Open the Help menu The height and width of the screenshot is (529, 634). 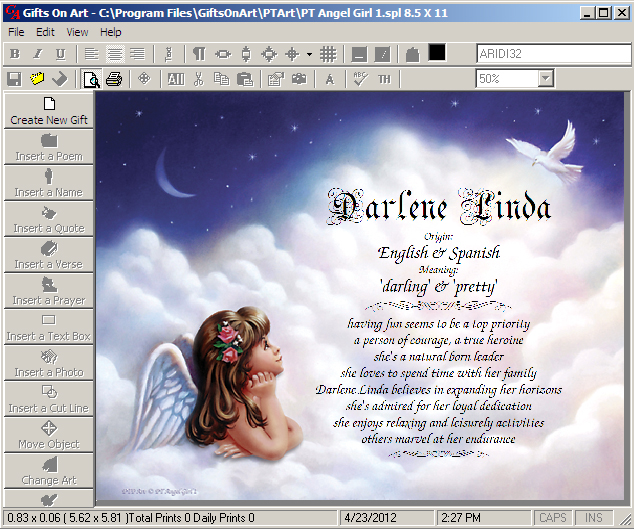110,32
